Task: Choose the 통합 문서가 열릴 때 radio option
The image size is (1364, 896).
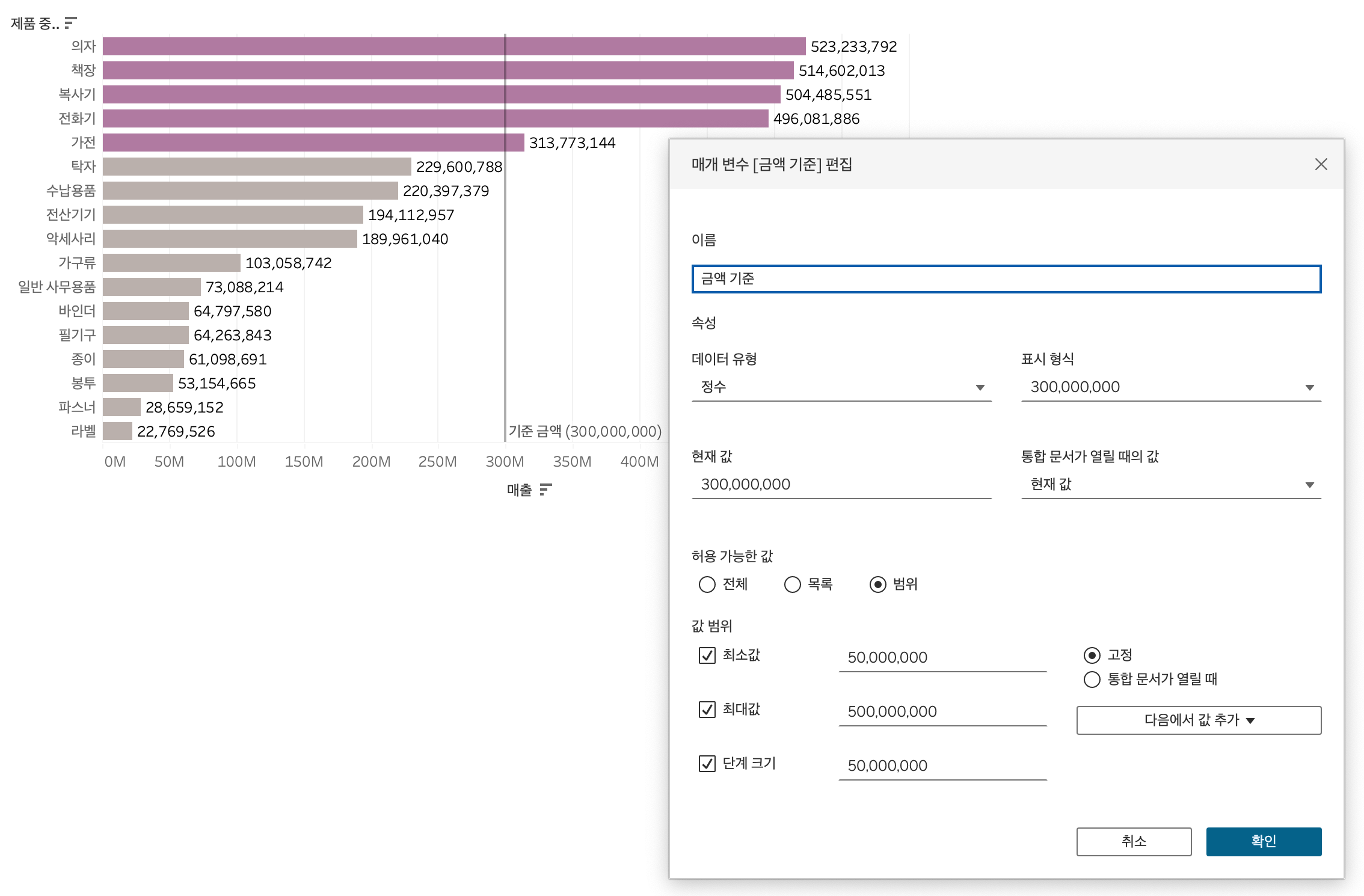Action: 1092,680
